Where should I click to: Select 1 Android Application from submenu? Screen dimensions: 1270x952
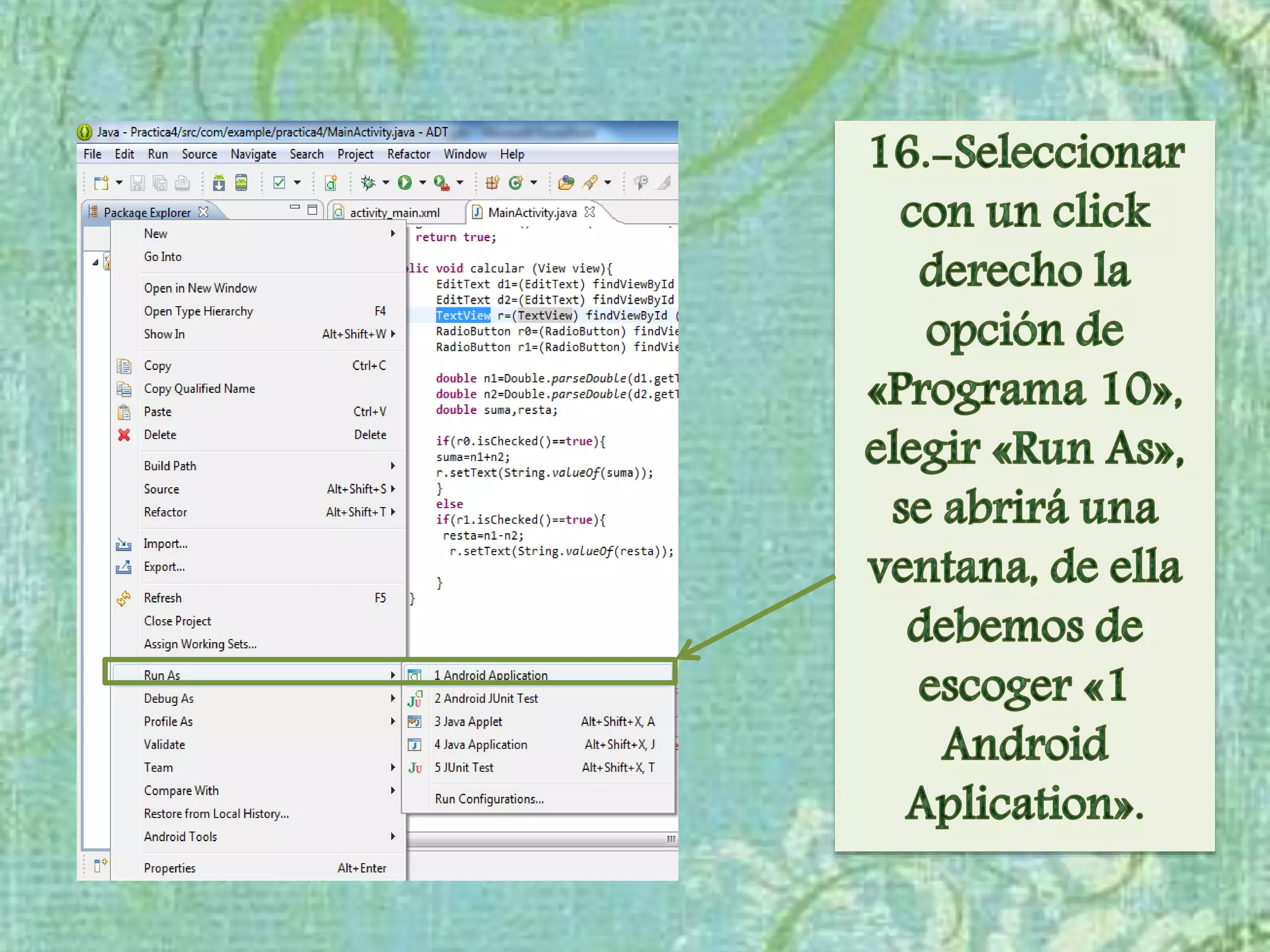[539, 675]
